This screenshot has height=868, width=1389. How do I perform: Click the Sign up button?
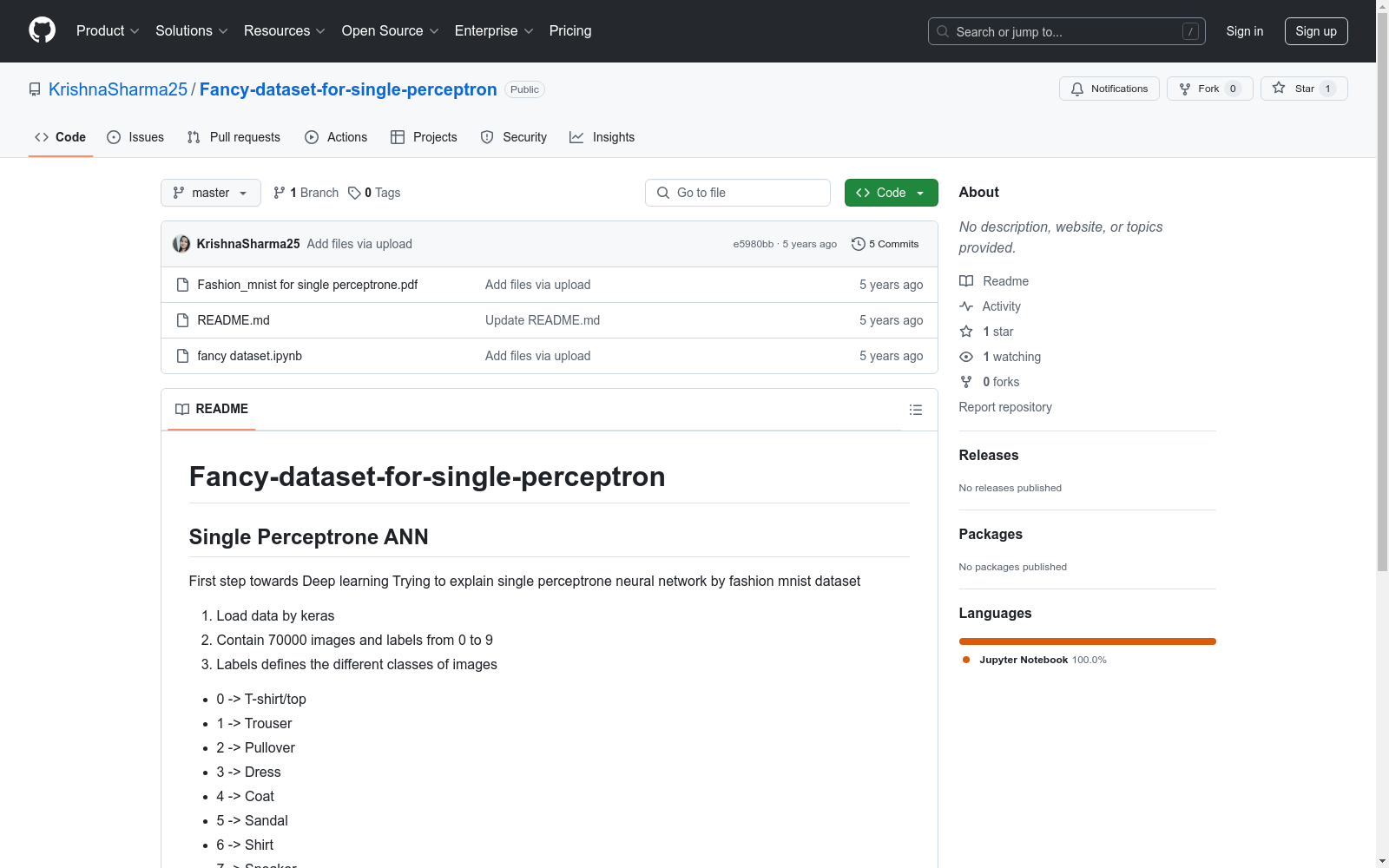click(x=1316, y=31)
